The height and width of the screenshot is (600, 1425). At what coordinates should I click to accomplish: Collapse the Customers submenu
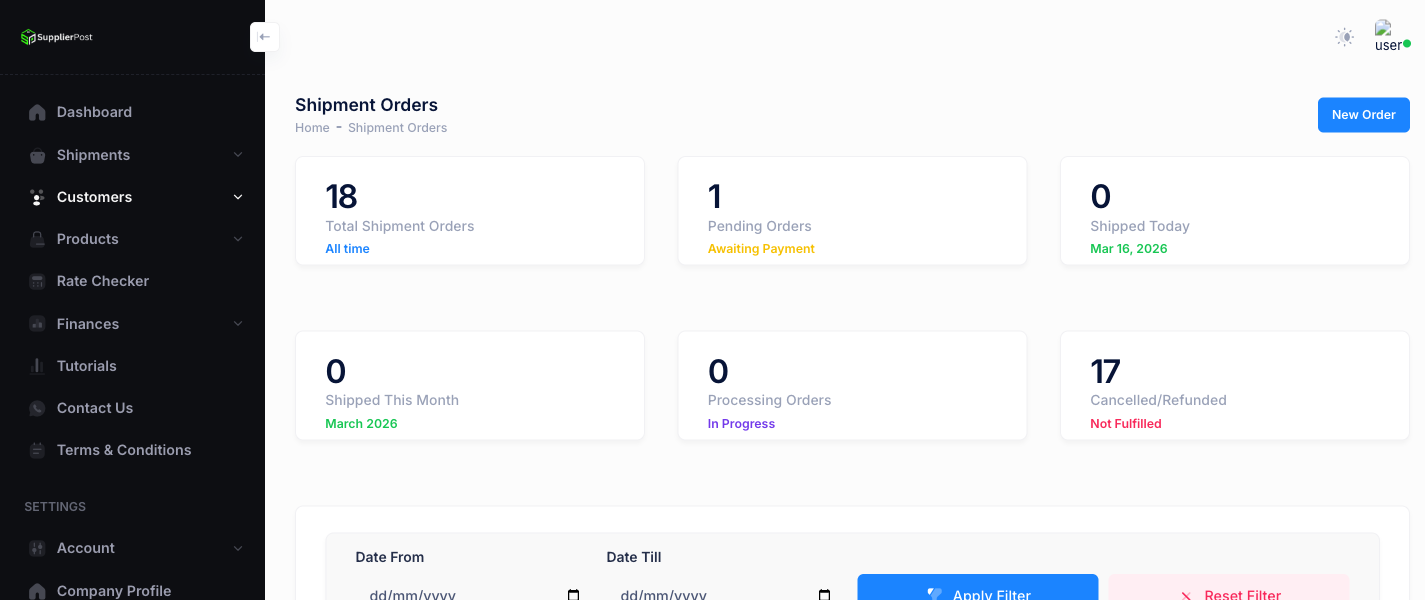238,197
